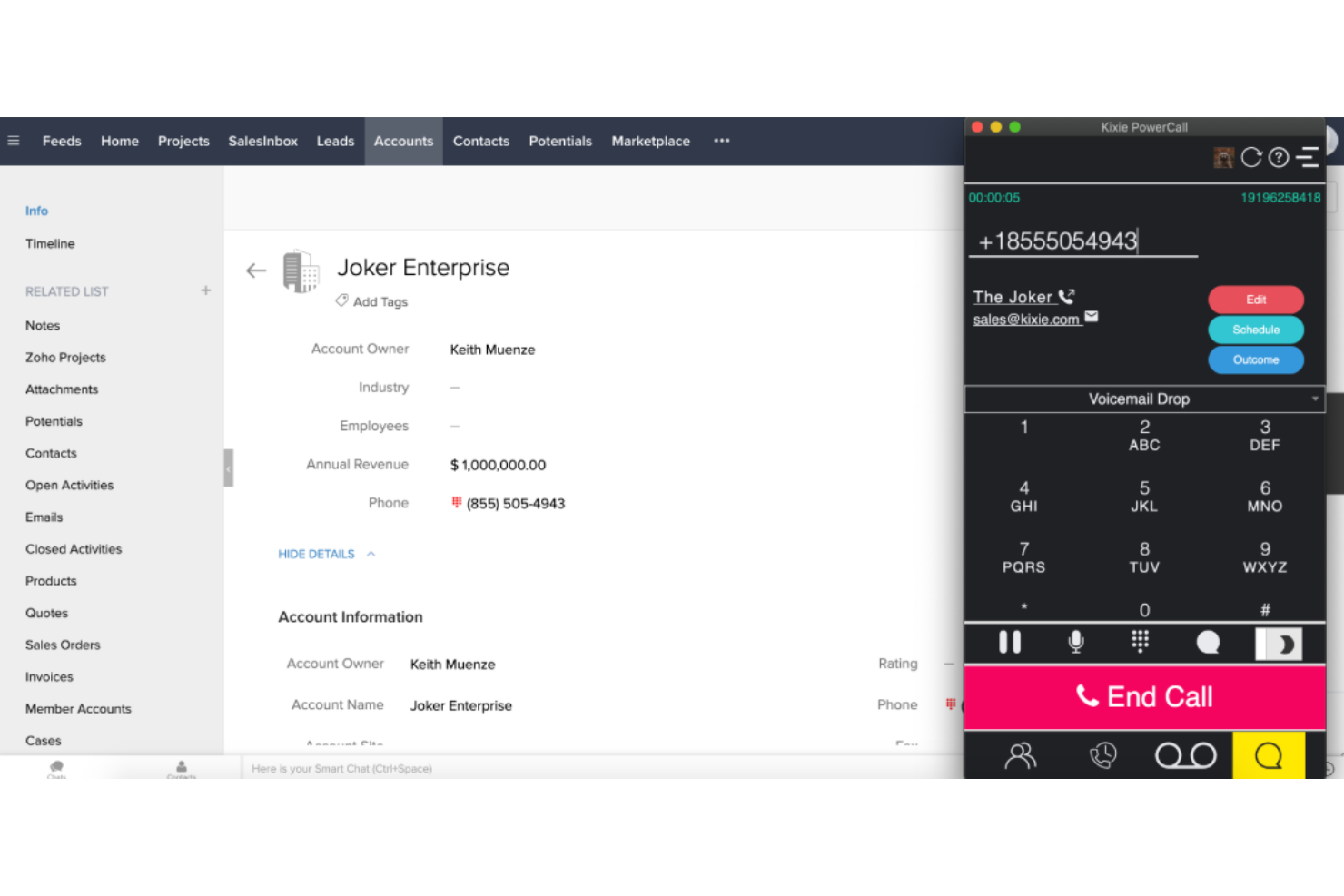Click user avatar in Kixie PowerCall
This screenshot has height=896, width=1344.
(1223, 158)
